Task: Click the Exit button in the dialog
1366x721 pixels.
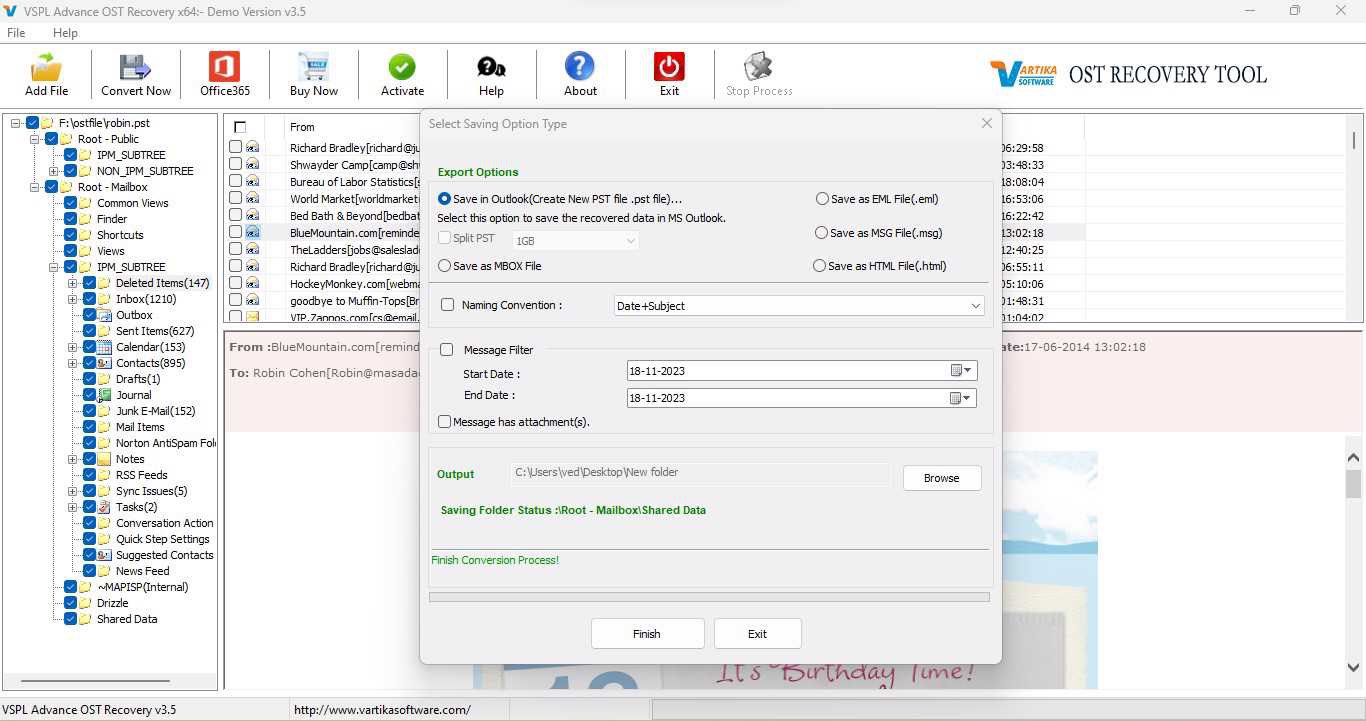Action: [757, 634]
